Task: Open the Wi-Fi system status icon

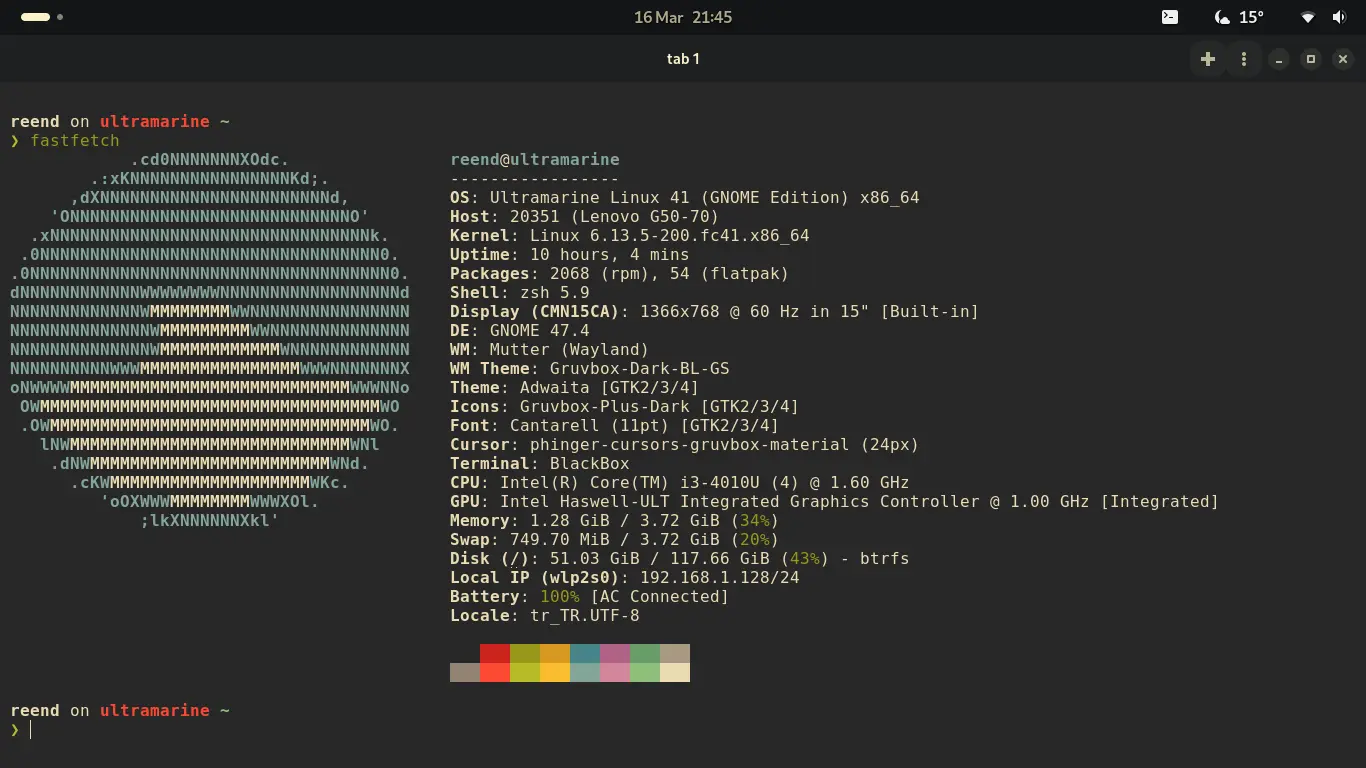Action: (1308, 17)
